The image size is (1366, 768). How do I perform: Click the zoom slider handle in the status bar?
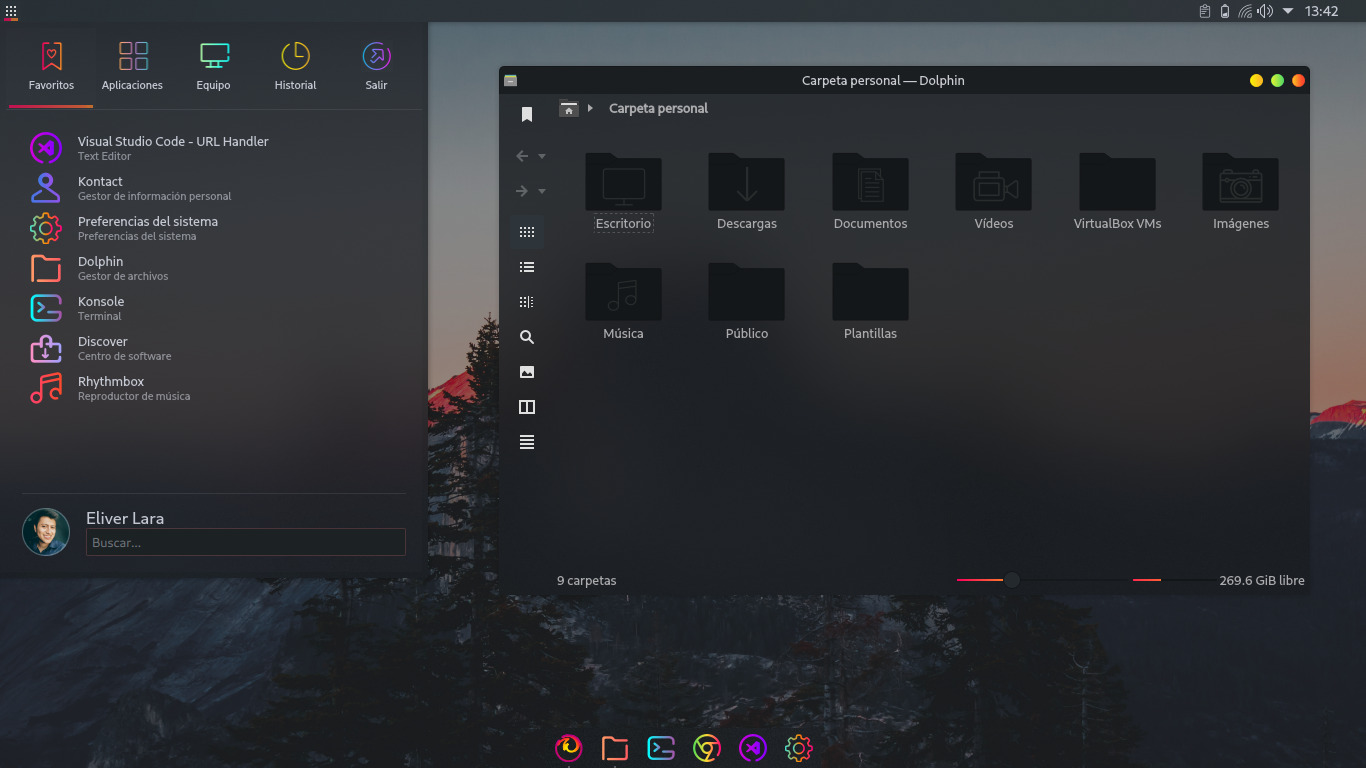tap(1012, 580)
